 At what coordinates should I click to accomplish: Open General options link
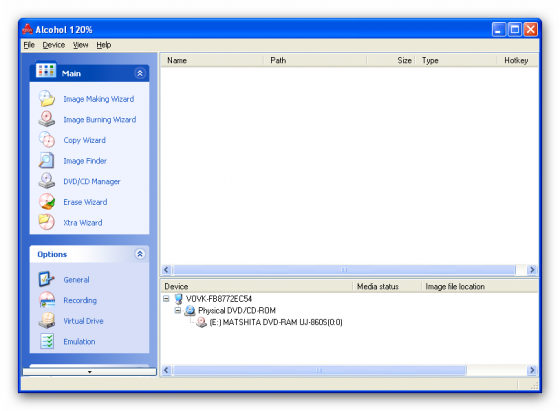pos(76,280)
